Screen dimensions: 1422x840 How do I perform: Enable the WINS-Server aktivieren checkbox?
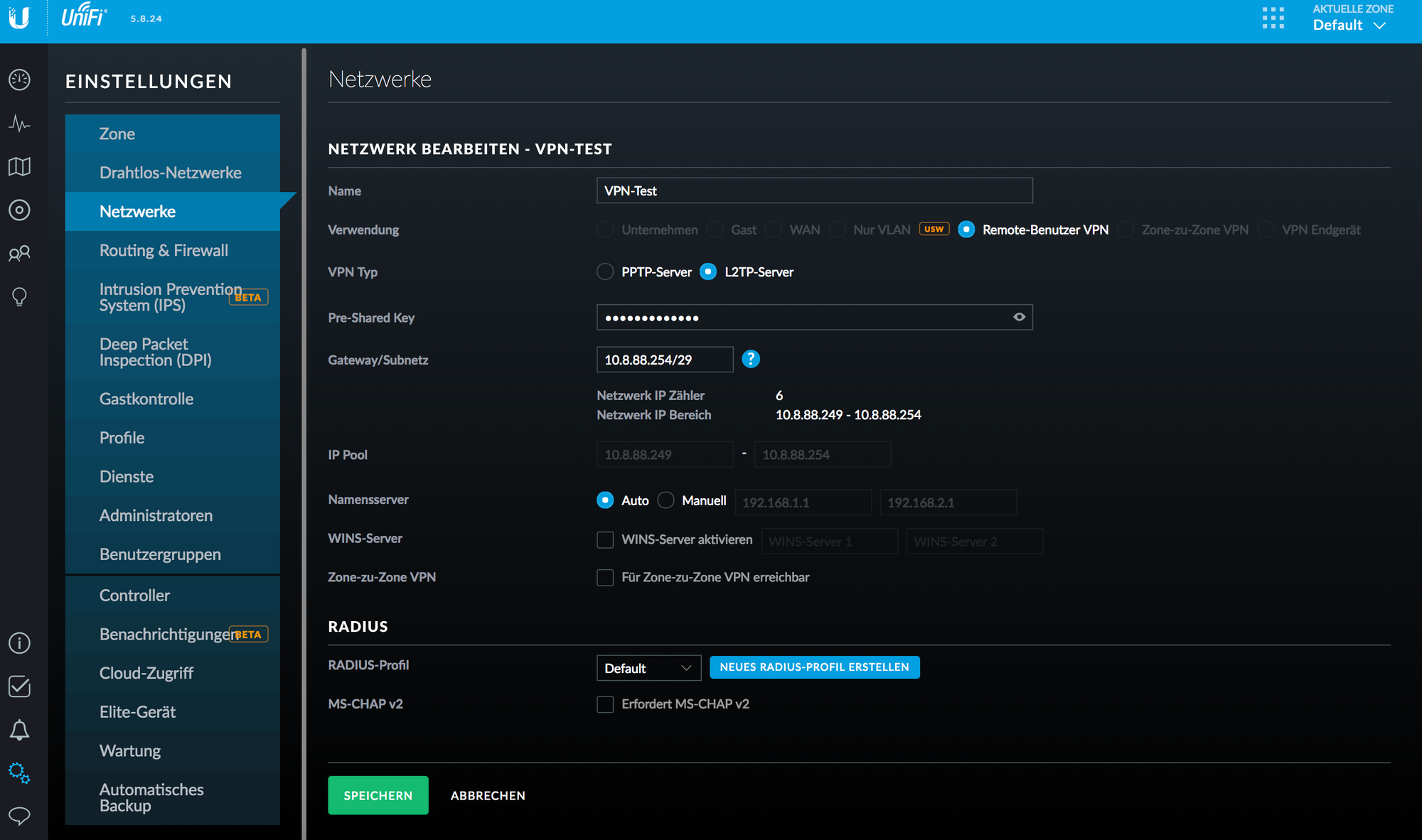point(605,540)
